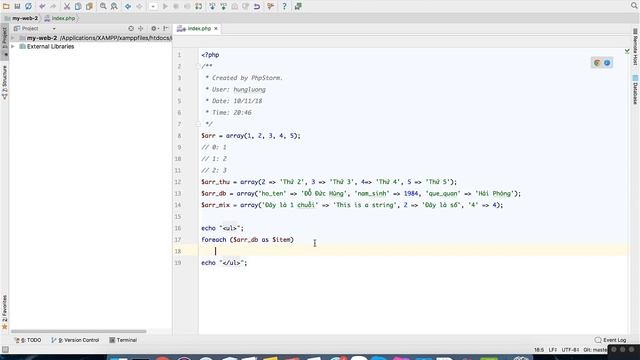
Task: Click the Undo toolbar icon
Action: [42, 6]
